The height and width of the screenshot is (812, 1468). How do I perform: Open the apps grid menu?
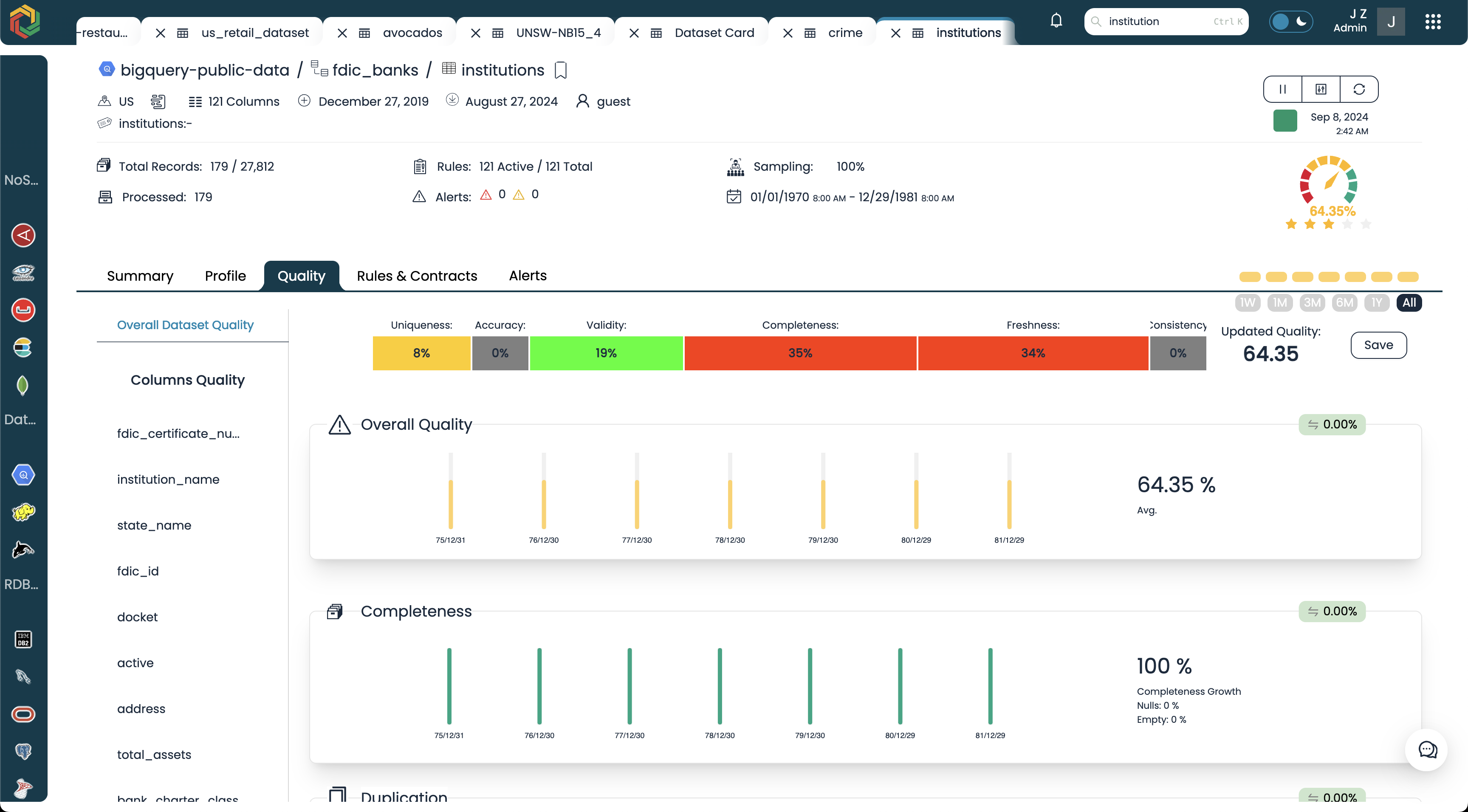point(1433,22)
